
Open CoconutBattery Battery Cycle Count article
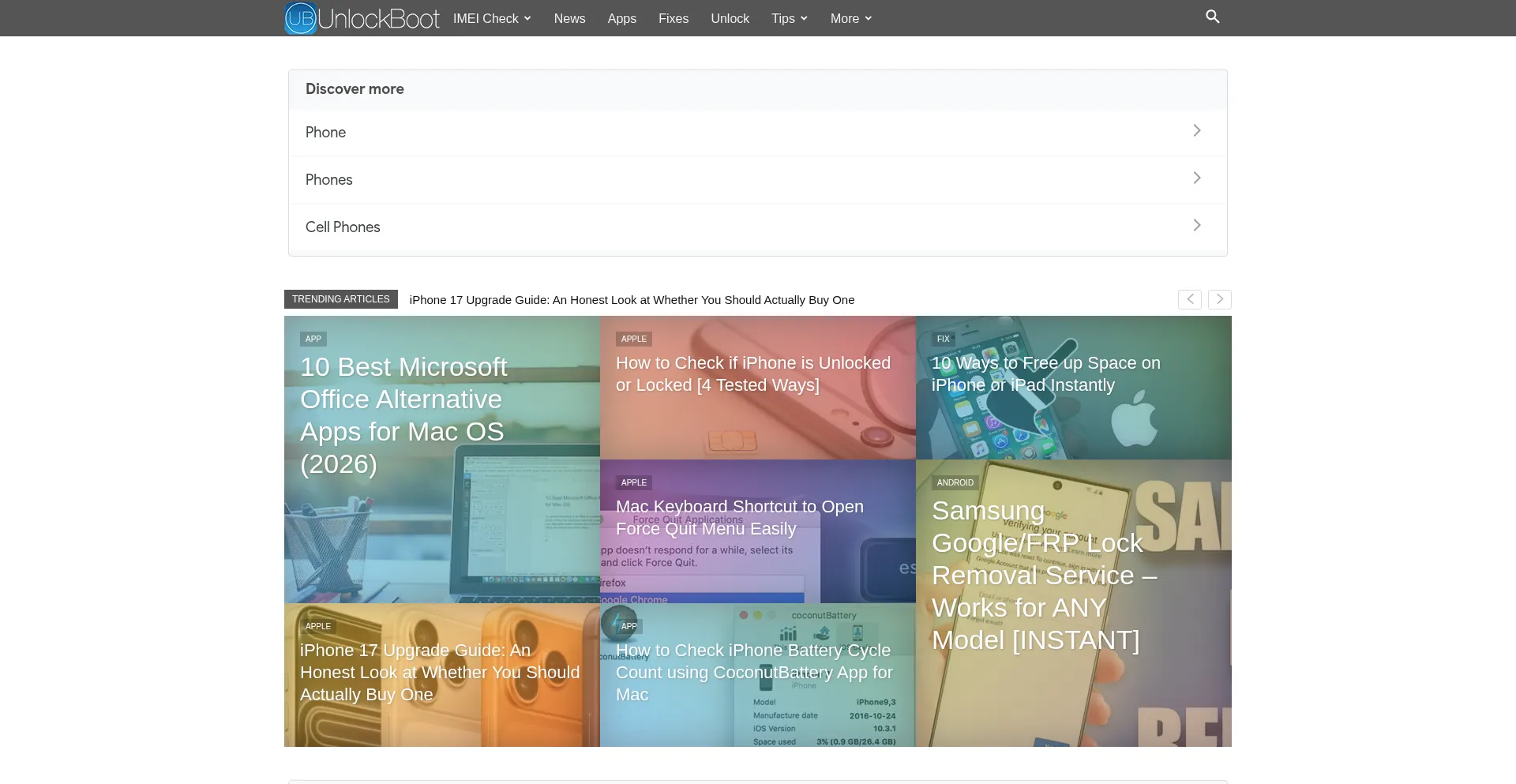(754, 673)
